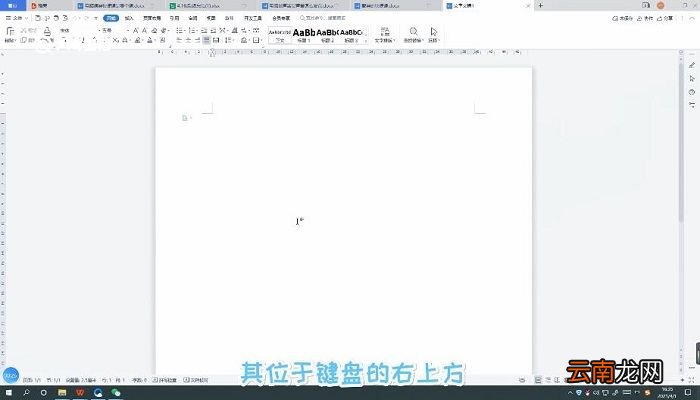Open the line spacing dropdown

click(229, 40)
